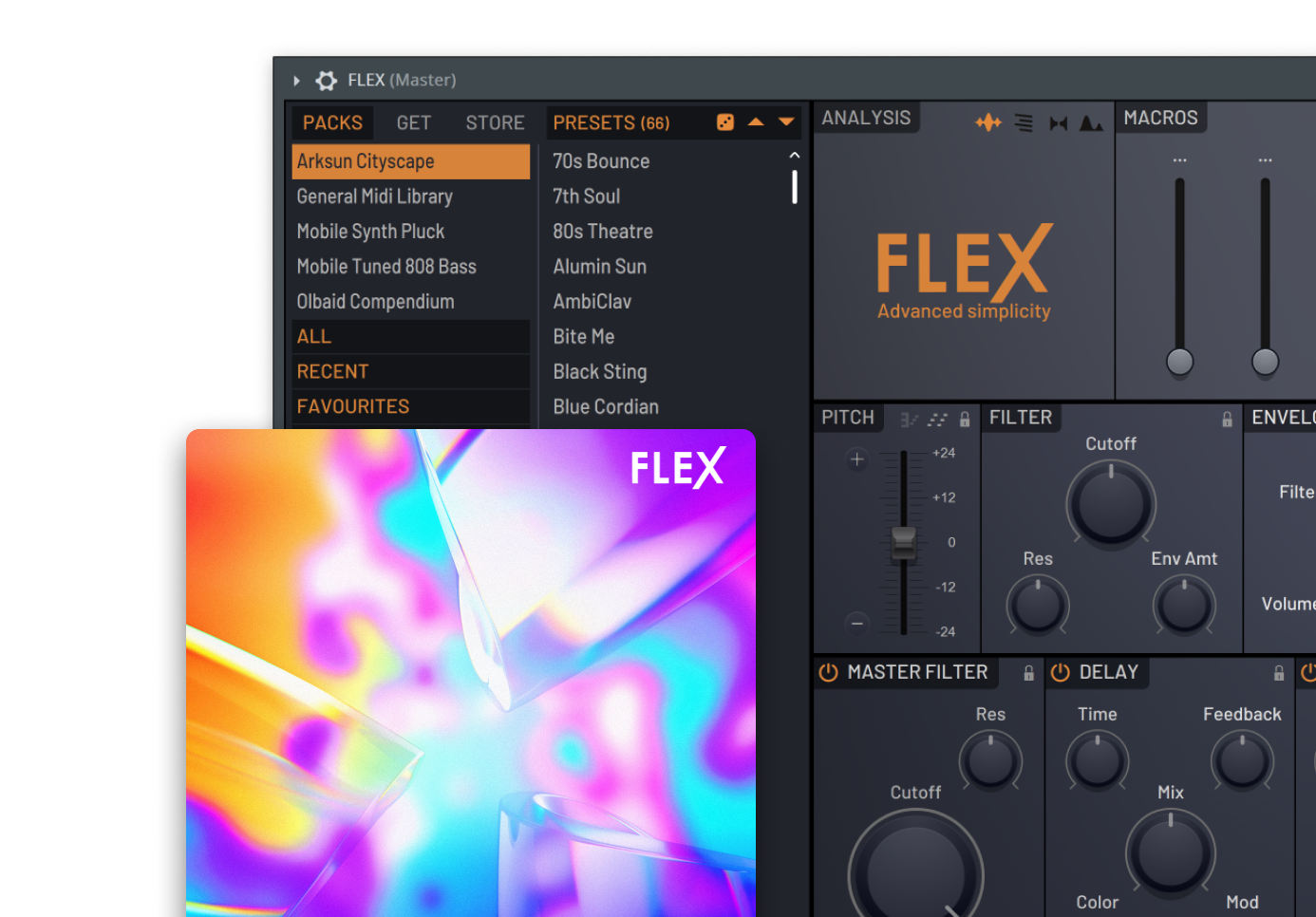Select the Mobile Synth Pluck pack
This screenshot has width=1316, height=917.
(x=411, y=232)
